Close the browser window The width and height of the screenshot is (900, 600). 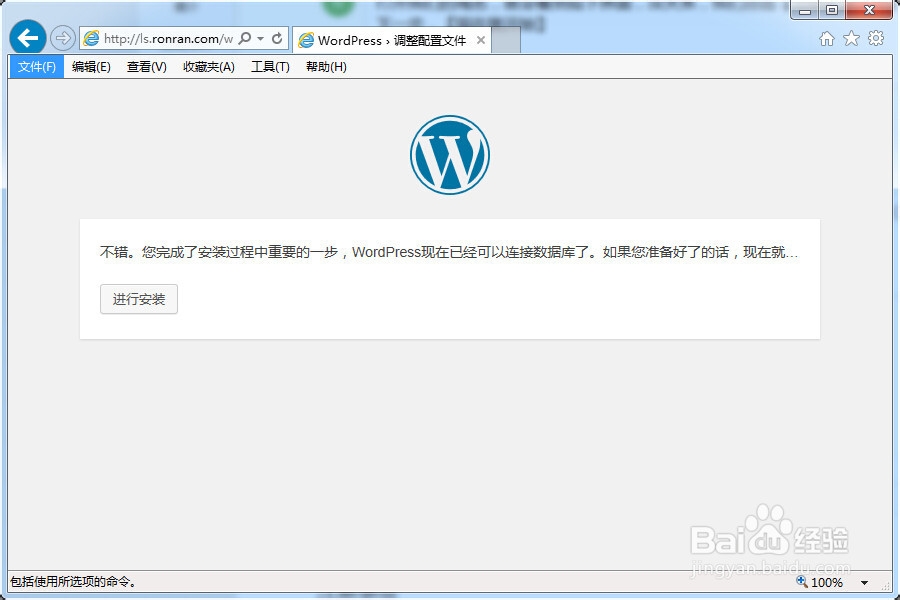click(869, 10)
